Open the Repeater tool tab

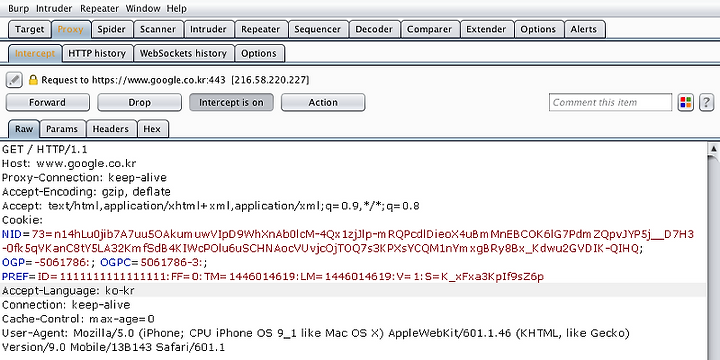[x=261, y=29]
